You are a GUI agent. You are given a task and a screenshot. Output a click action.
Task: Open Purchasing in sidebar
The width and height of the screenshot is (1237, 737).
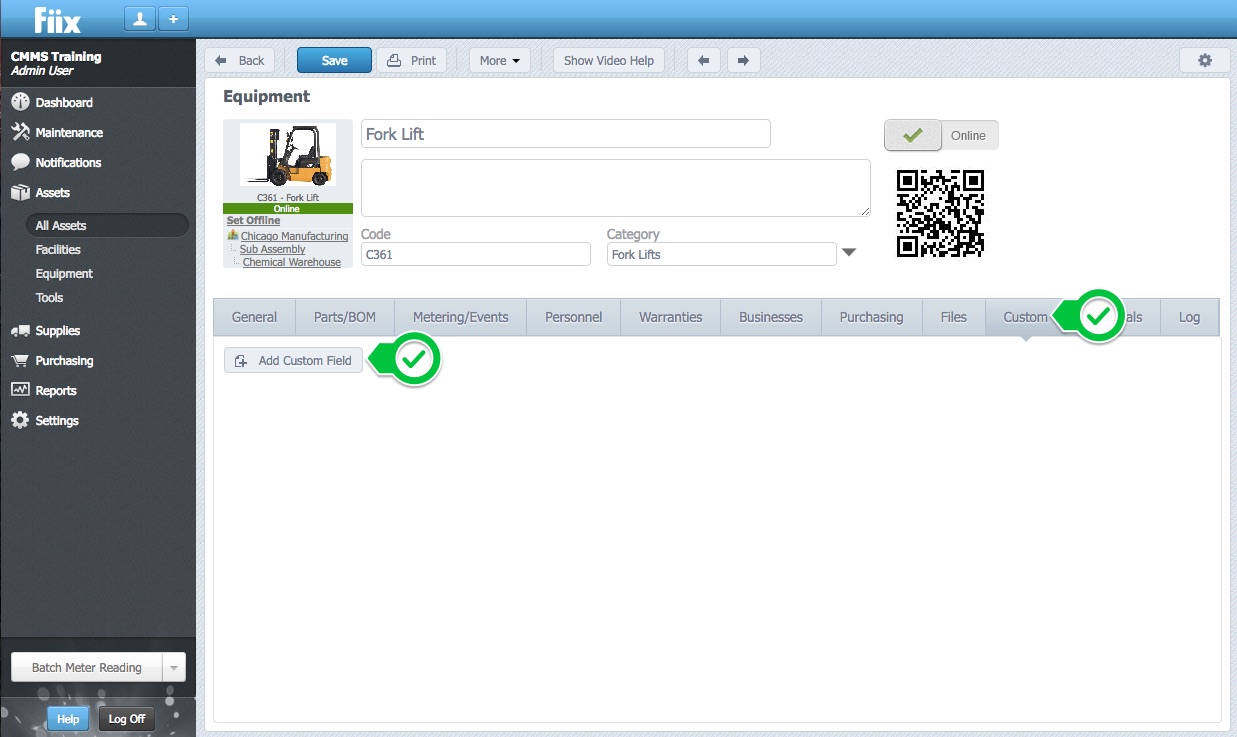click(x=64, y=360)
